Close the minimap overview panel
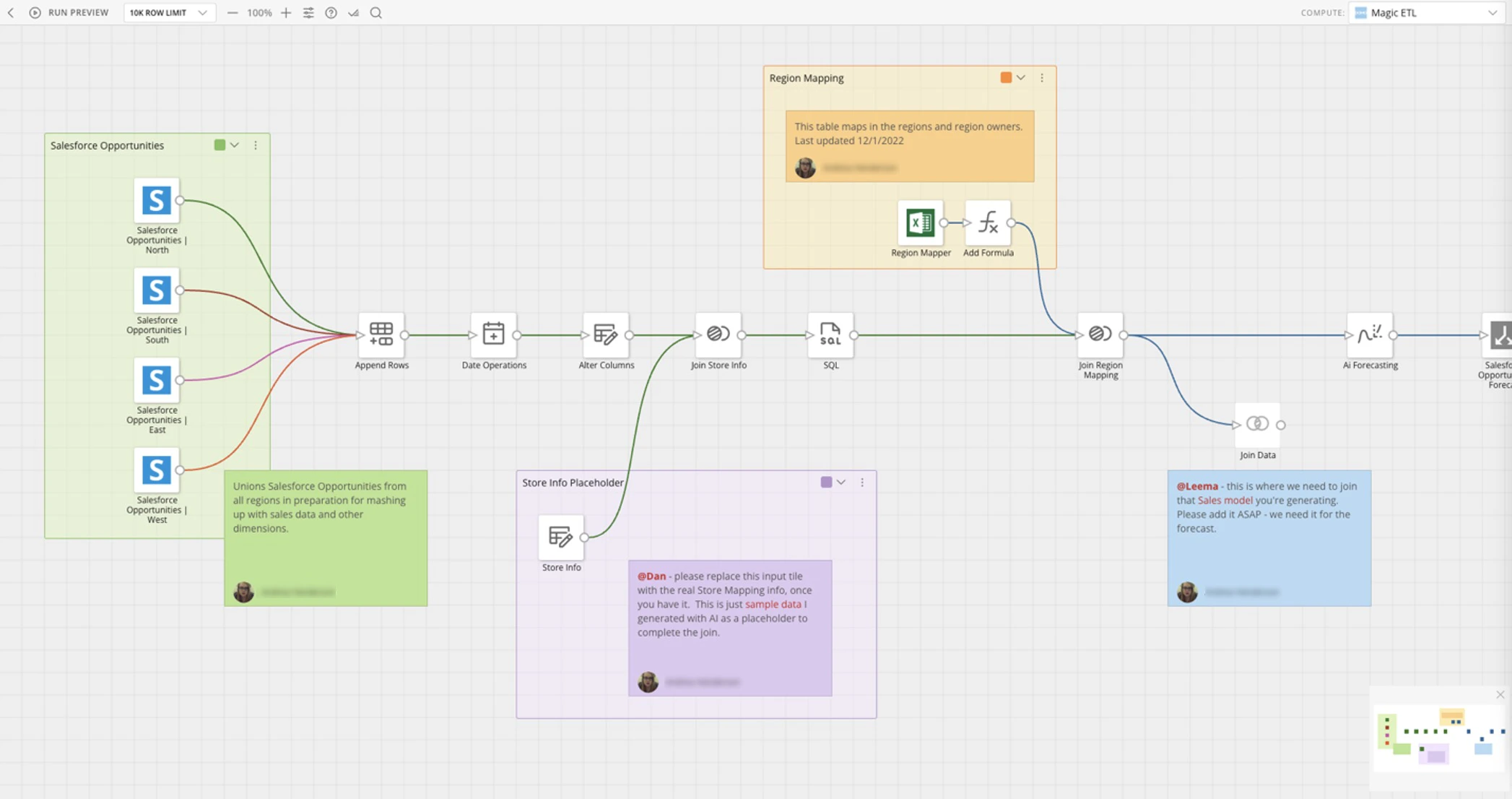The width and height of the screenshot is (1512, 799). (1500, 694)
